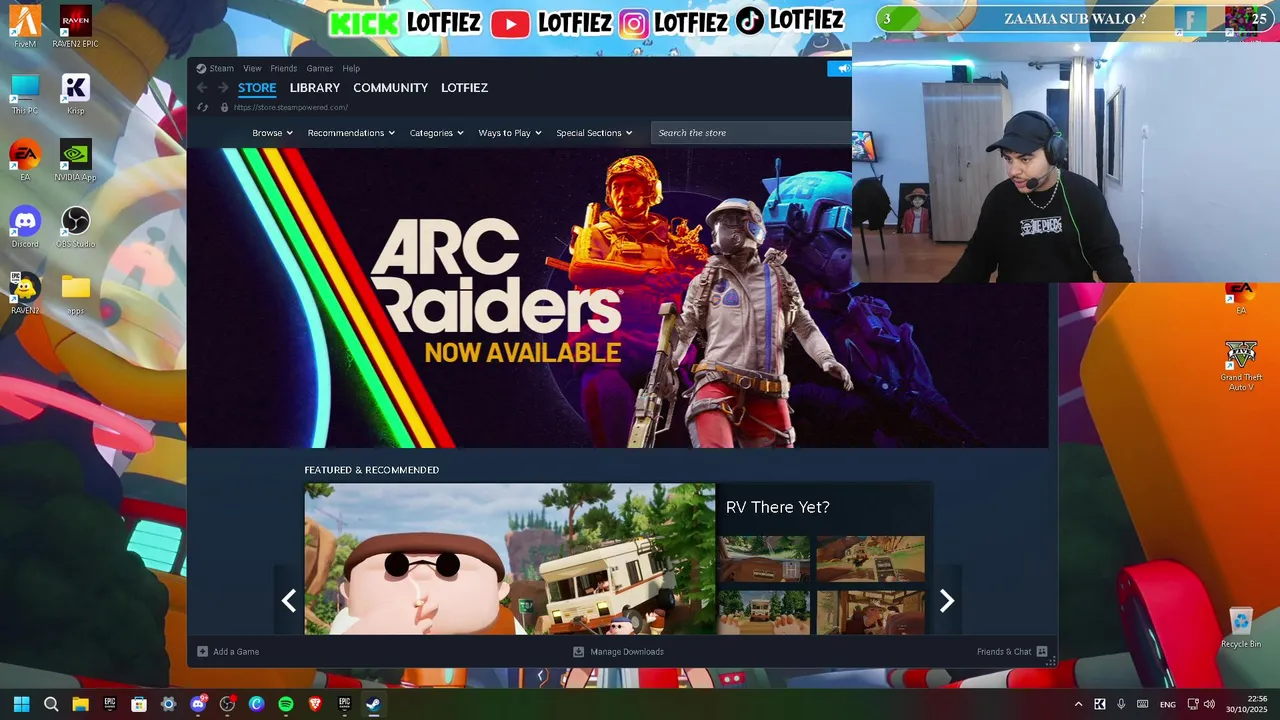Open OBS Studio from the taskbar
This screenshot has width=1280, height=720.
(x=227, y=704)
